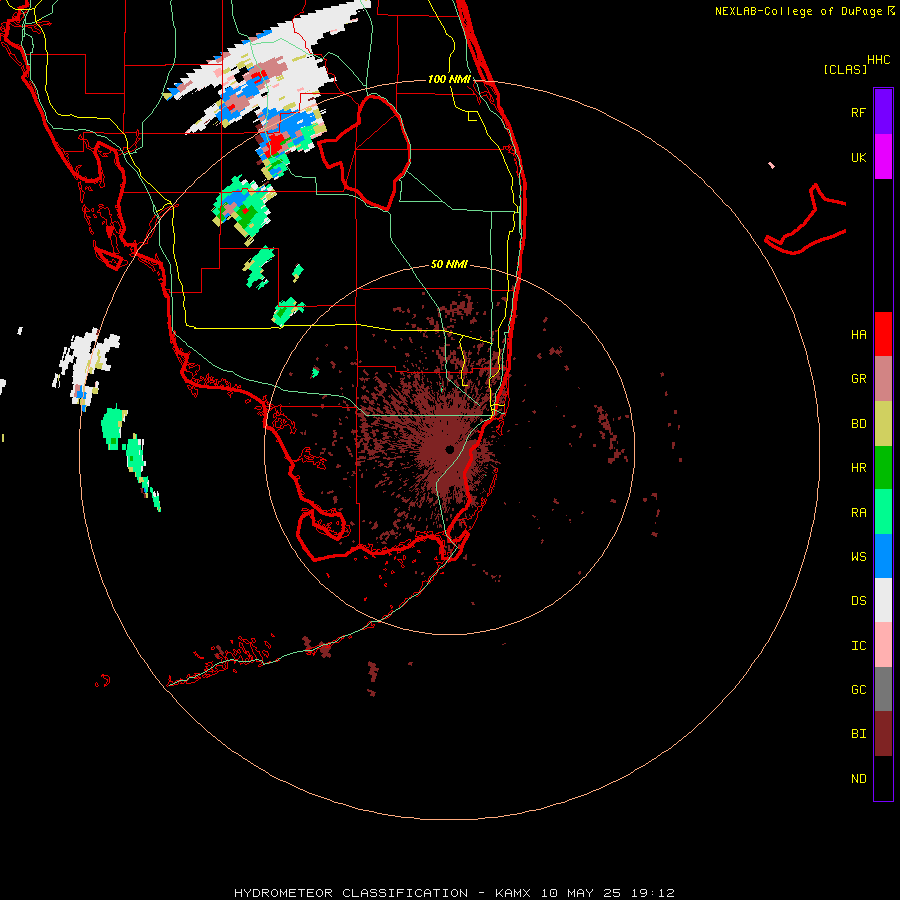Click the 'HR' legend label

tap(858, 468)
